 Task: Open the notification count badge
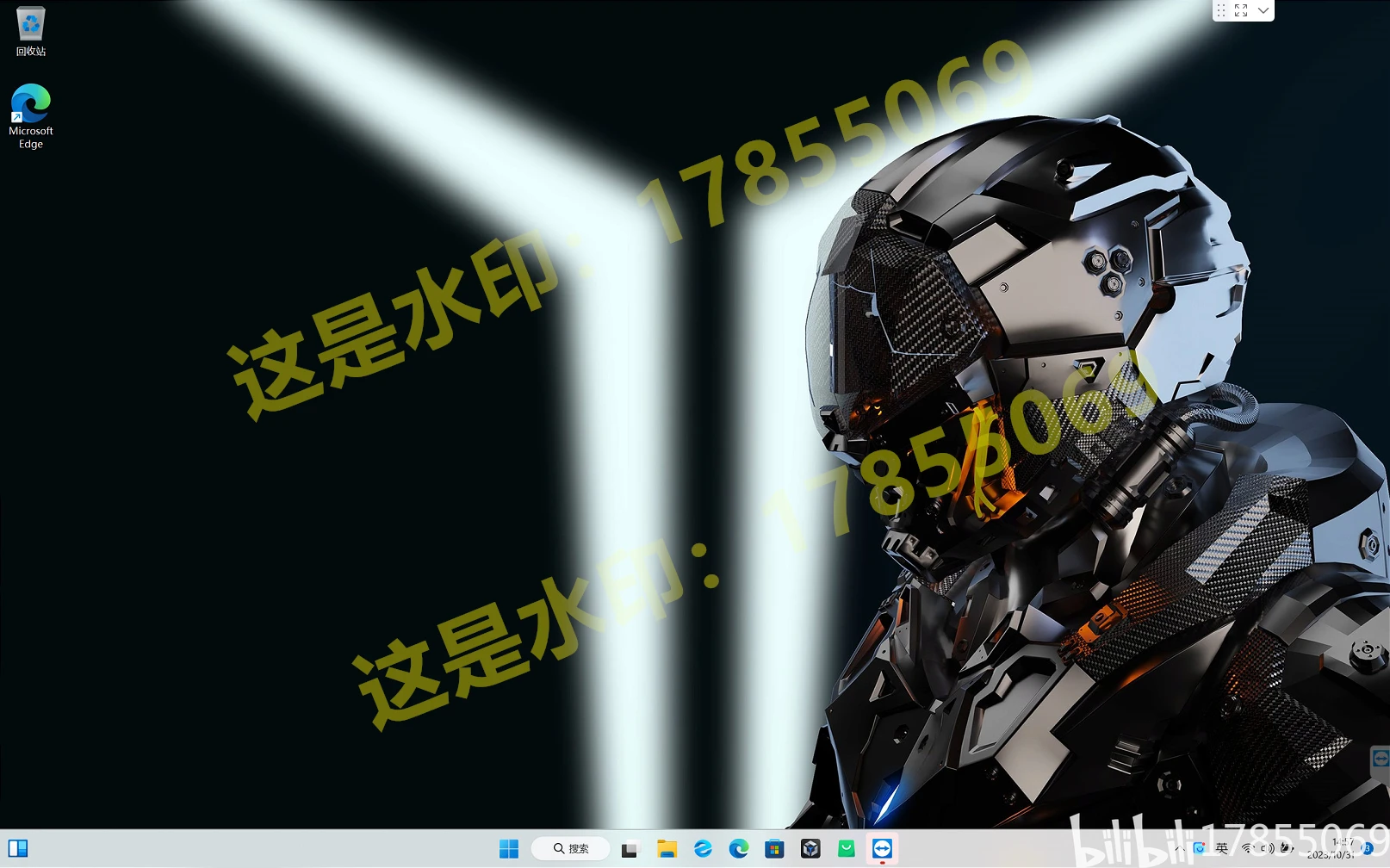[1368, 849]
